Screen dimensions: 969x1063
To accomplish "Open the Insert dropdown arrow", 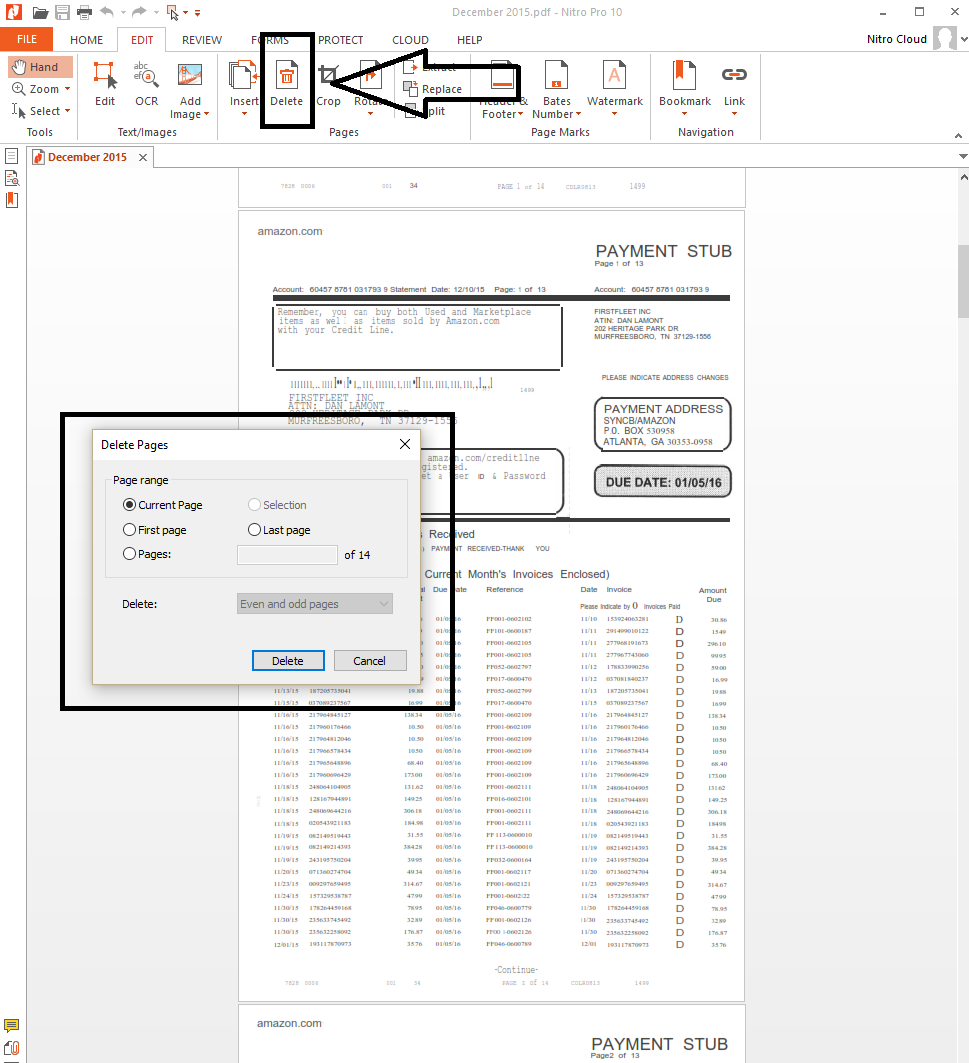I will pos(244,114).
